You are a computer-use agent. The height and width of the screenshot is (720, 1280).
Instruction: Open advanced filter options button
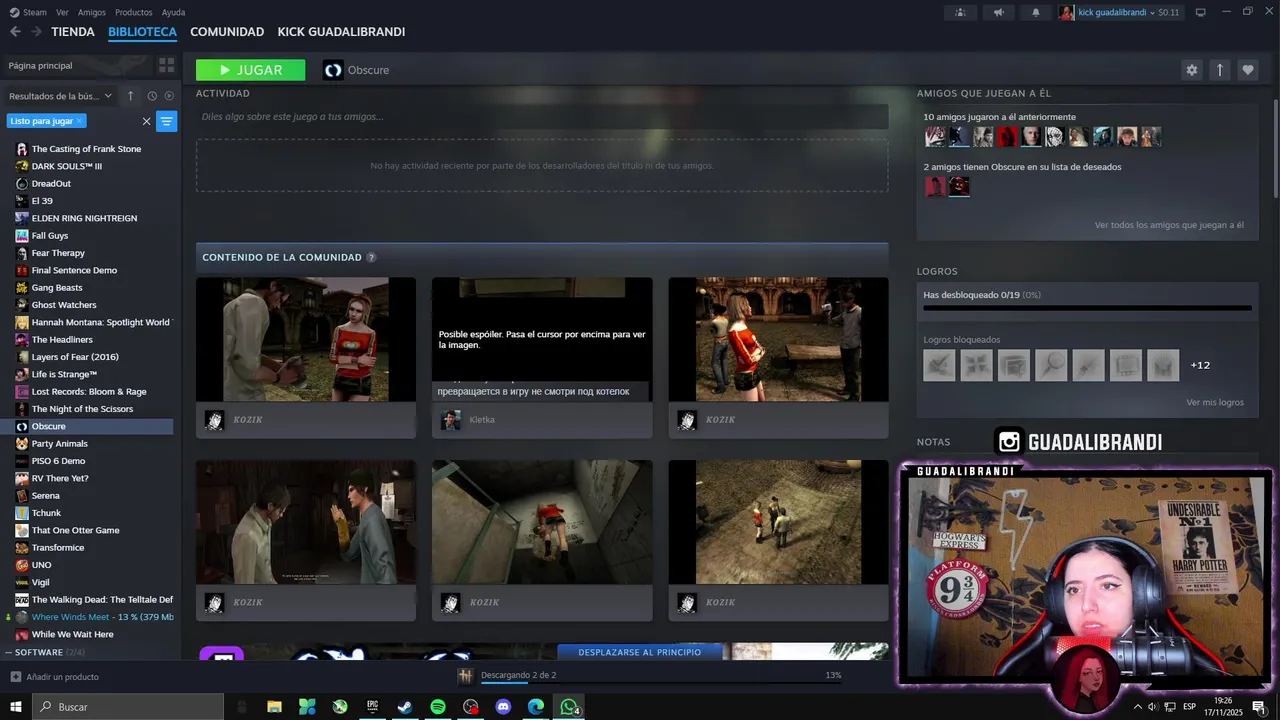click(167, 121)
